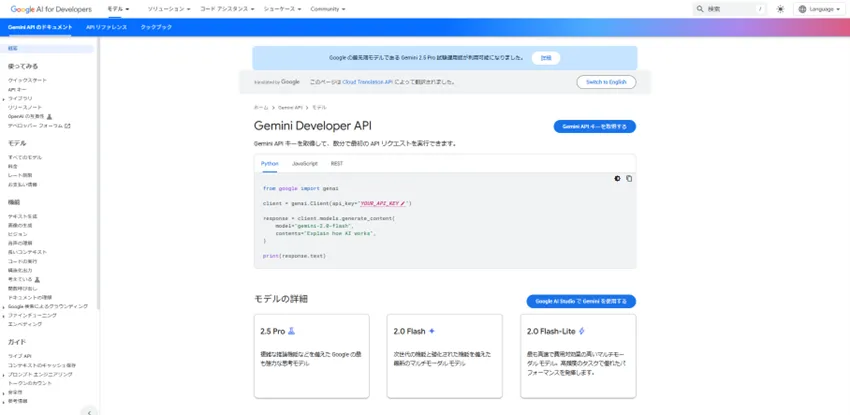Open コードの実行 in the sidebar
The width and height of the screenshot is (850, 415).
click(22, 261)
